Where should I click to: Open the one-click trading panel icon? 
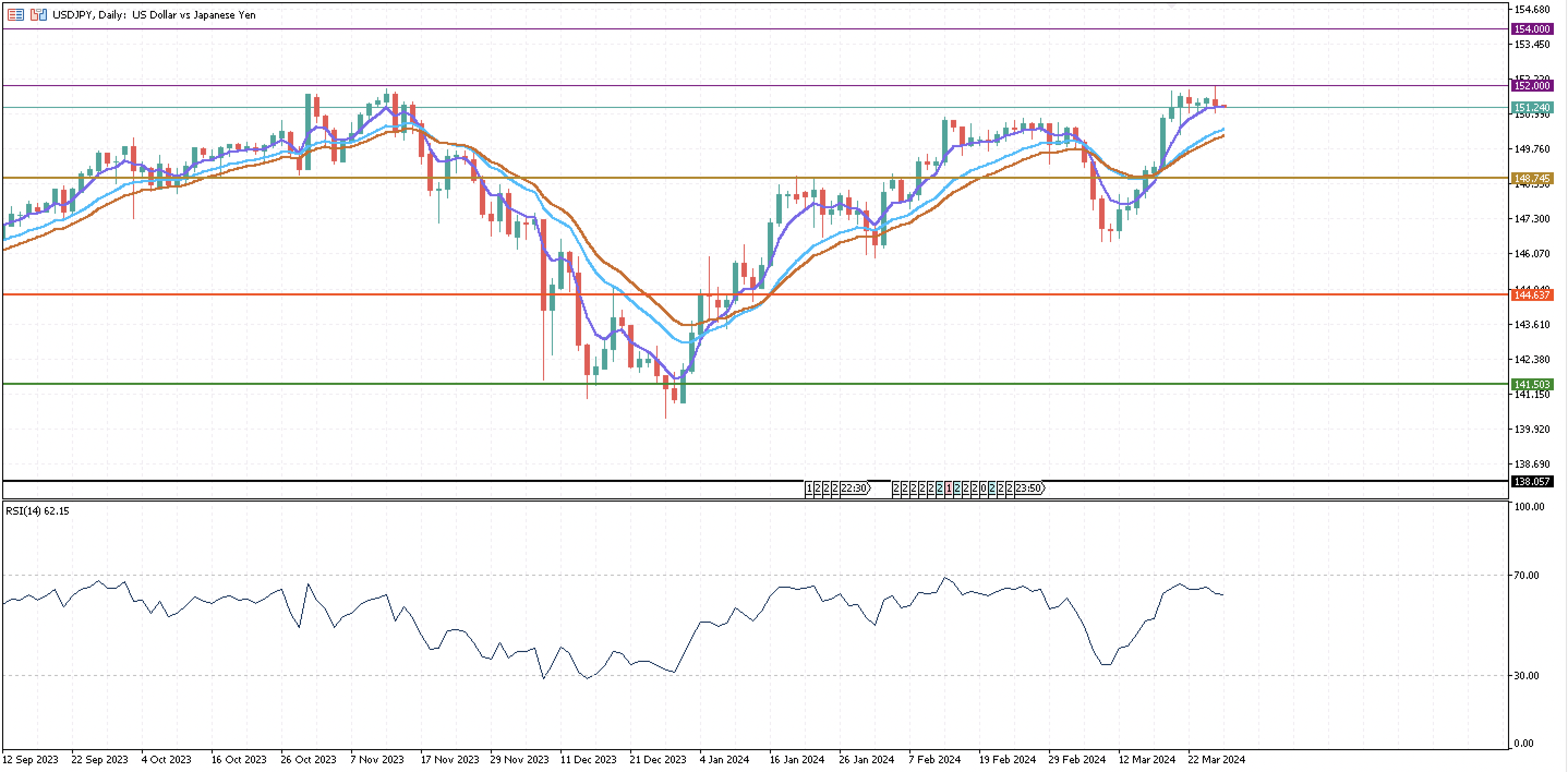(38, 15)
